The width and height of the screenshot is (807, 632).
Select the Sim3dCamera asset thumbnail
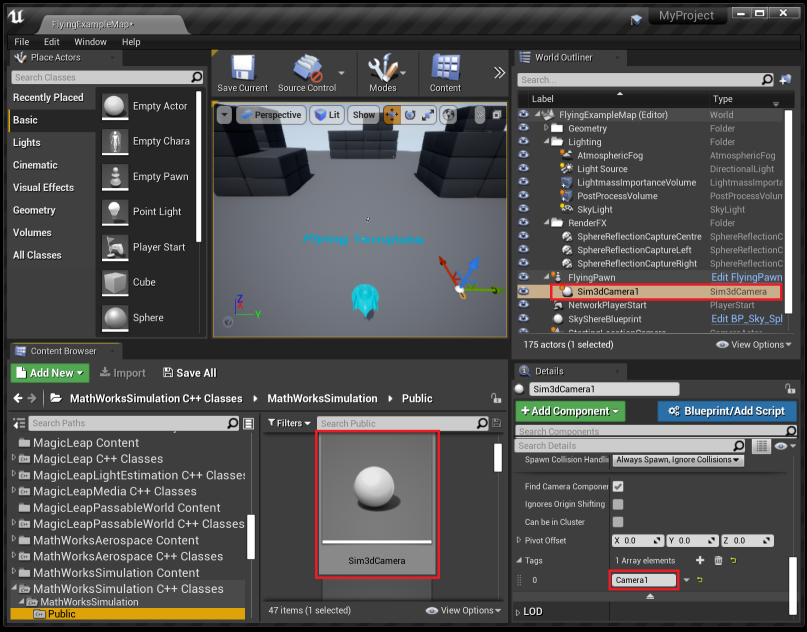click(377, 489)
